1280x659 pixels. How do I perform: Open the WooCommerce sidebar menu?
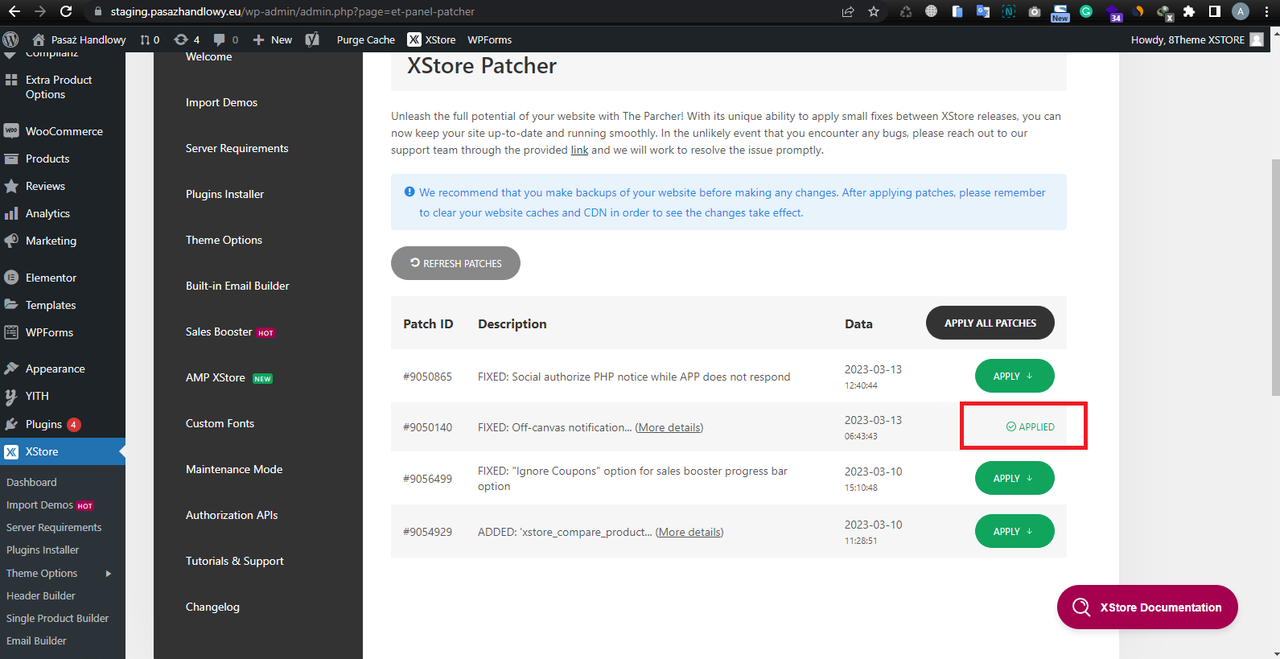click(x=62, y=131)
